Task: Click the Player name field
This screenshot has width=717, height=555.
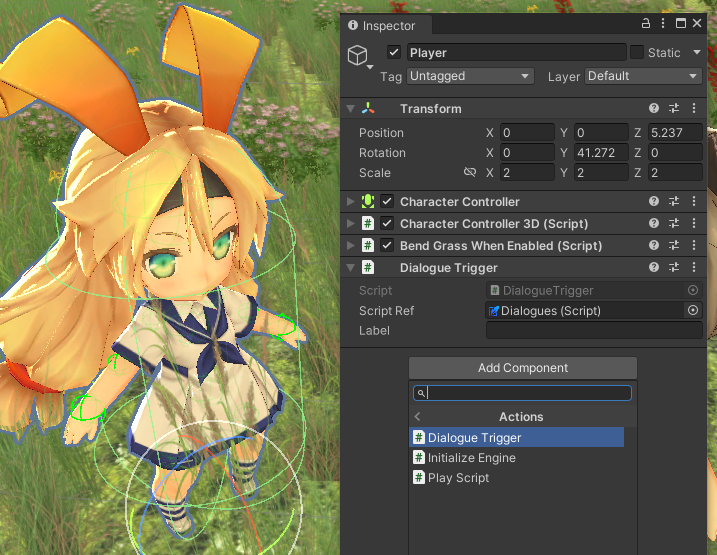Action: click(516, 52)
